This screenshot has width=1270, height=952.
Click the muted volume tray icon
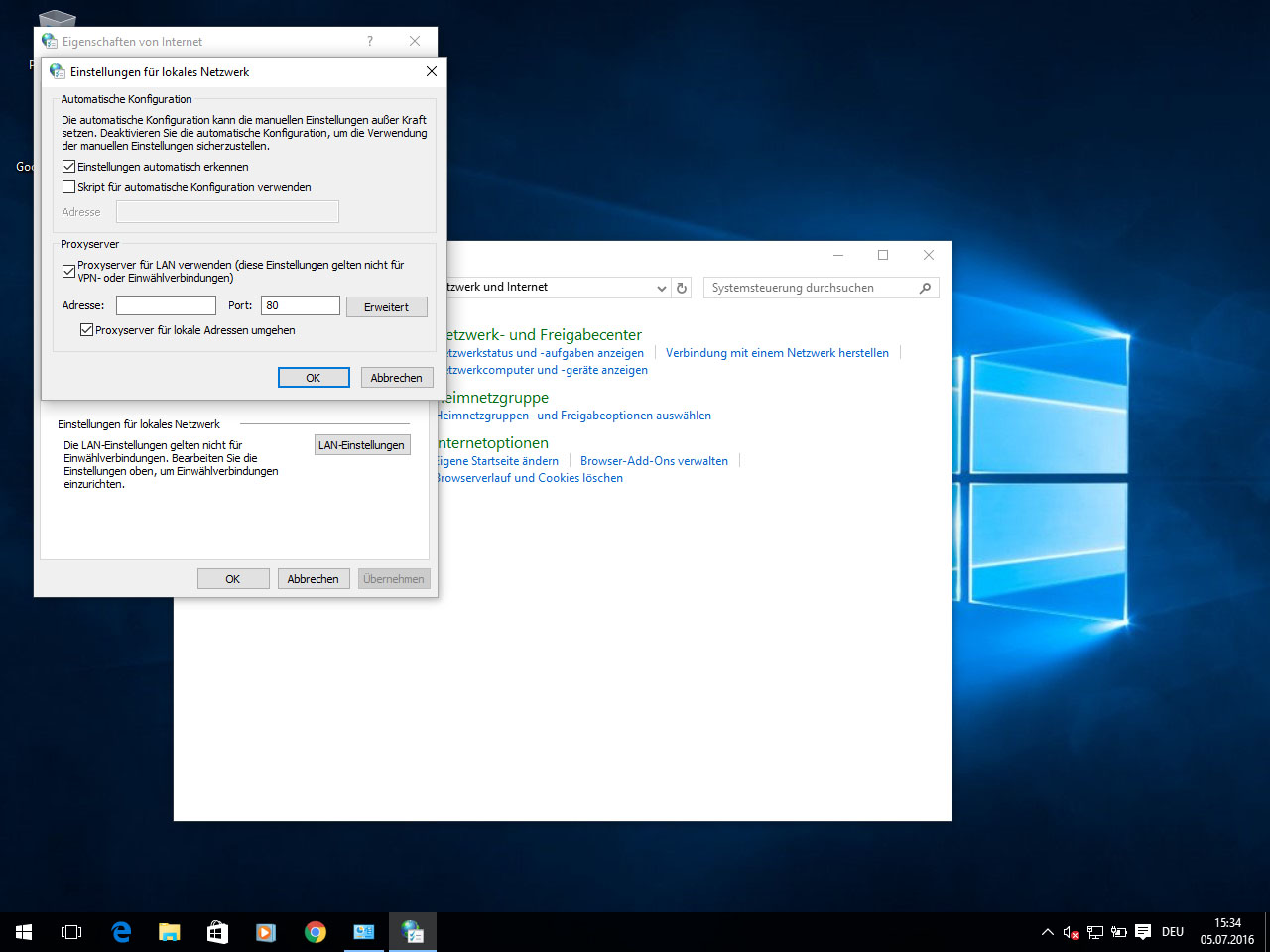[1071, 932]
